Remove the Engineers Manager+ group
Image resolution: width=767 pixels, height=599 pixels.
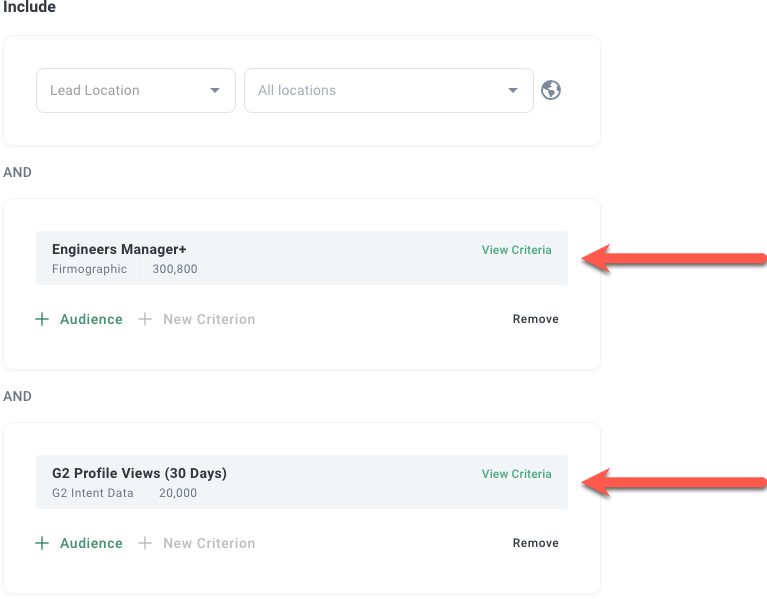tap(535, 319)
